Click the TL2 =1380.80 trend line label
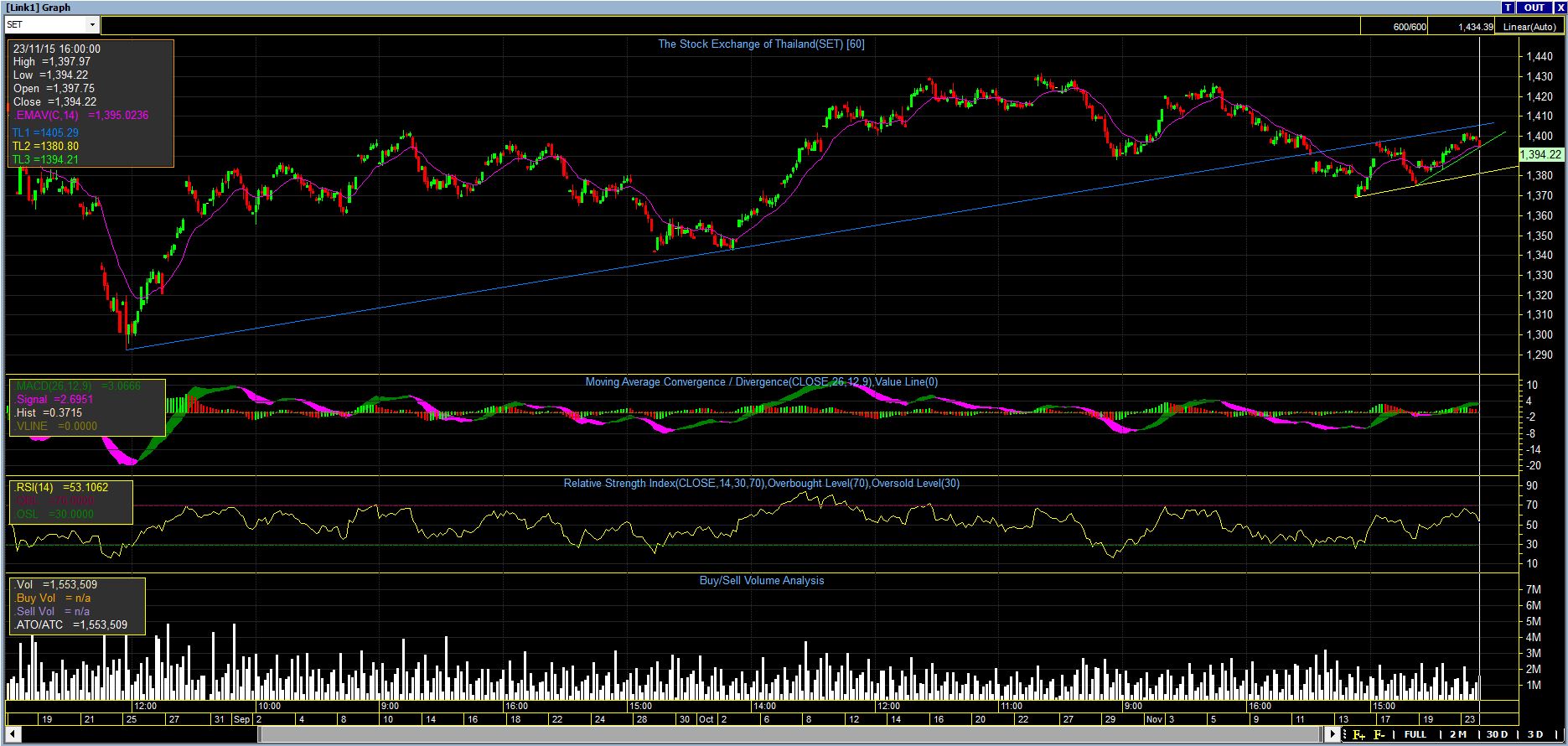Viewport: 1568px width, 746px height. pos(46,147)
